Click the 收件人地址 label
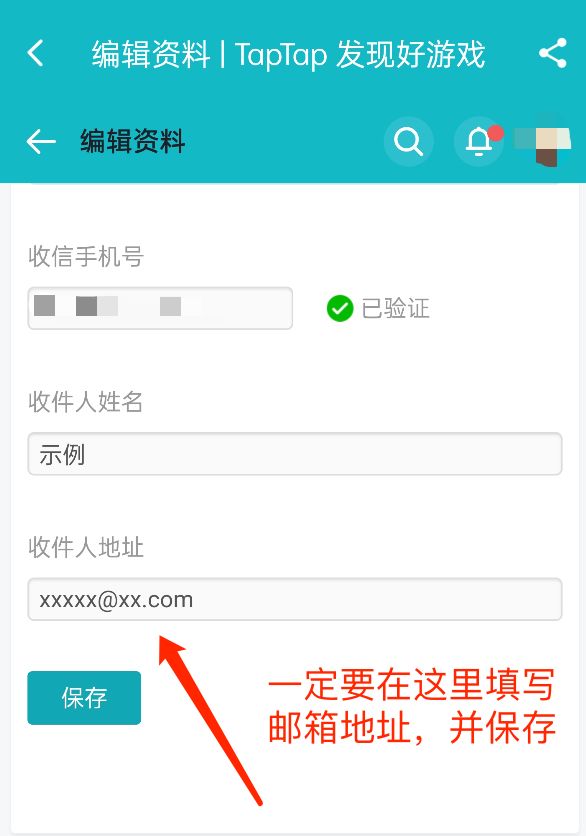The height and width of the screenshot is (836, 586). click(x=86, y=547)
